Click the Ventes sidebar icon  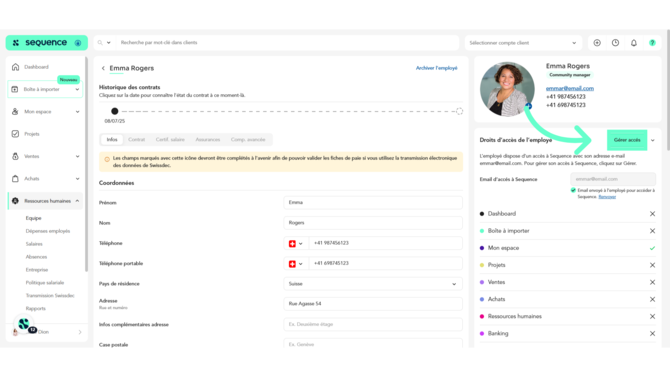pyautogui.click(x=15, y=156)
